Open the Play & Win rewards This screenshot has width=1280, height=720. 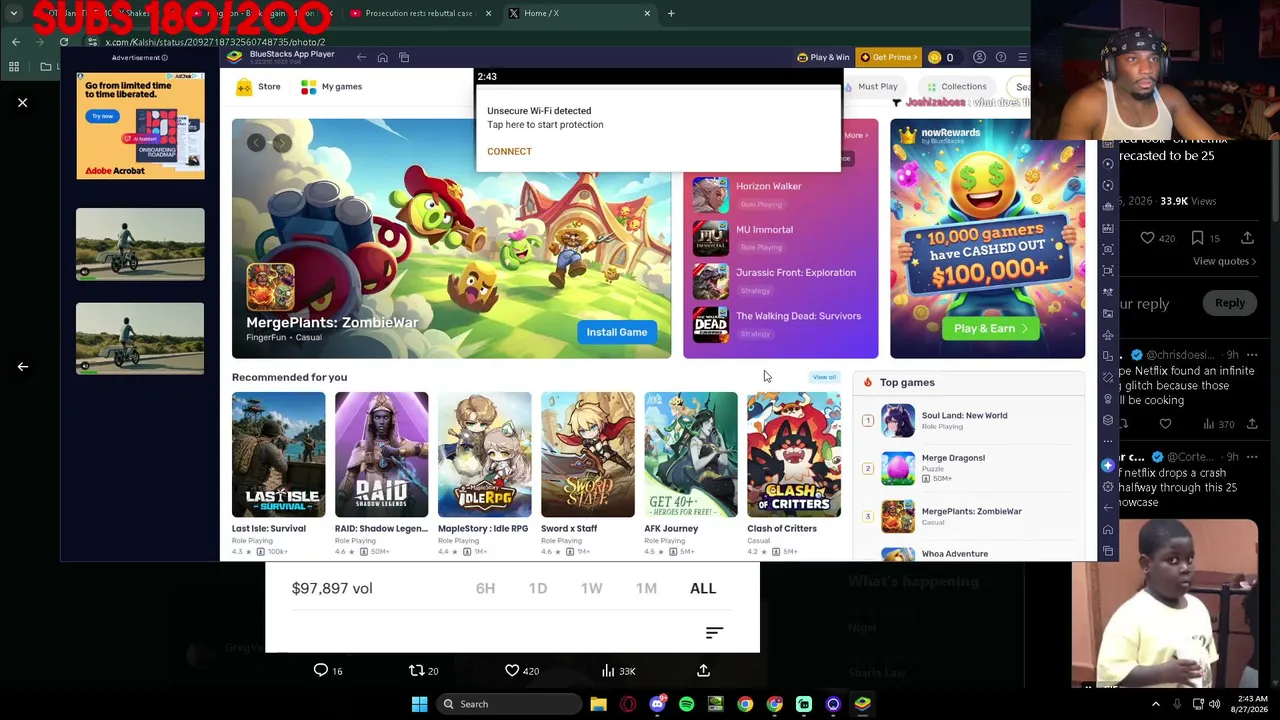point(823,58)
